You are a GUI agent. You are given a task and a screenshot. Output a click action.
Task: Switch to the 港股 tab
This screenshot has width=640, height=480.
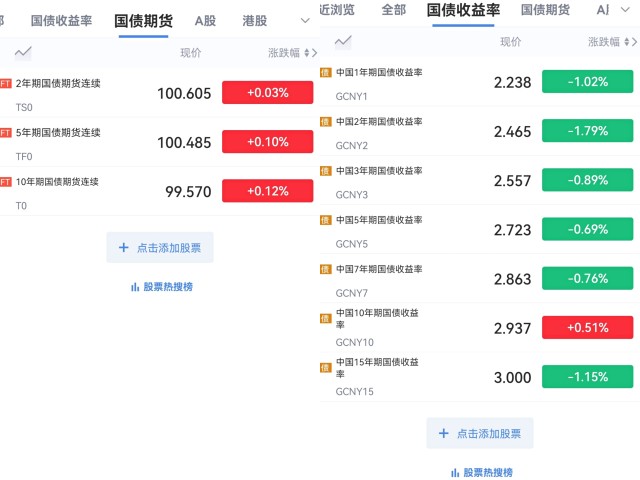click(x=254, y=20)
